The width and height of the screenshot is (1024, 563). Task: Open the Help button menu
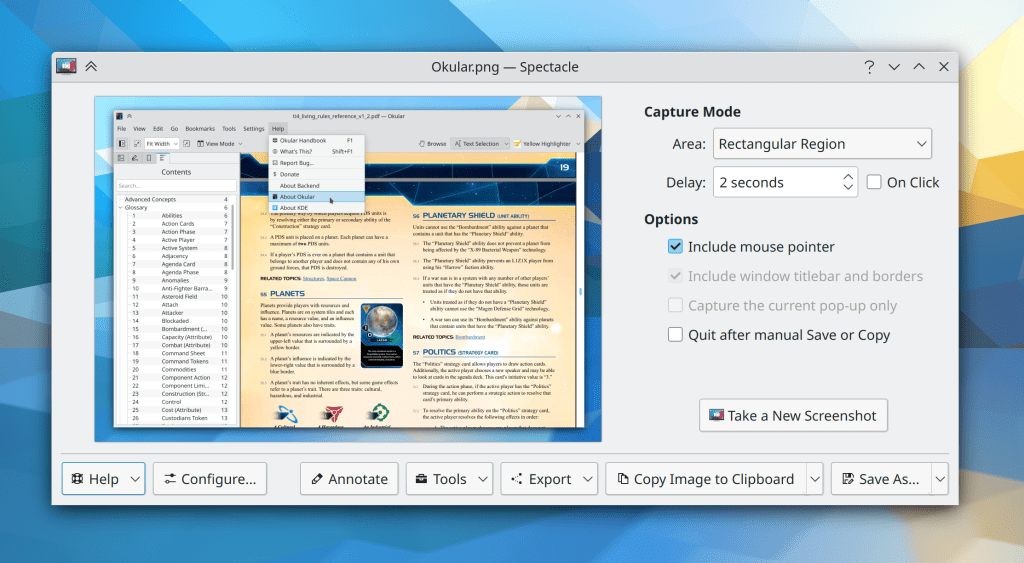pos(103,479)
